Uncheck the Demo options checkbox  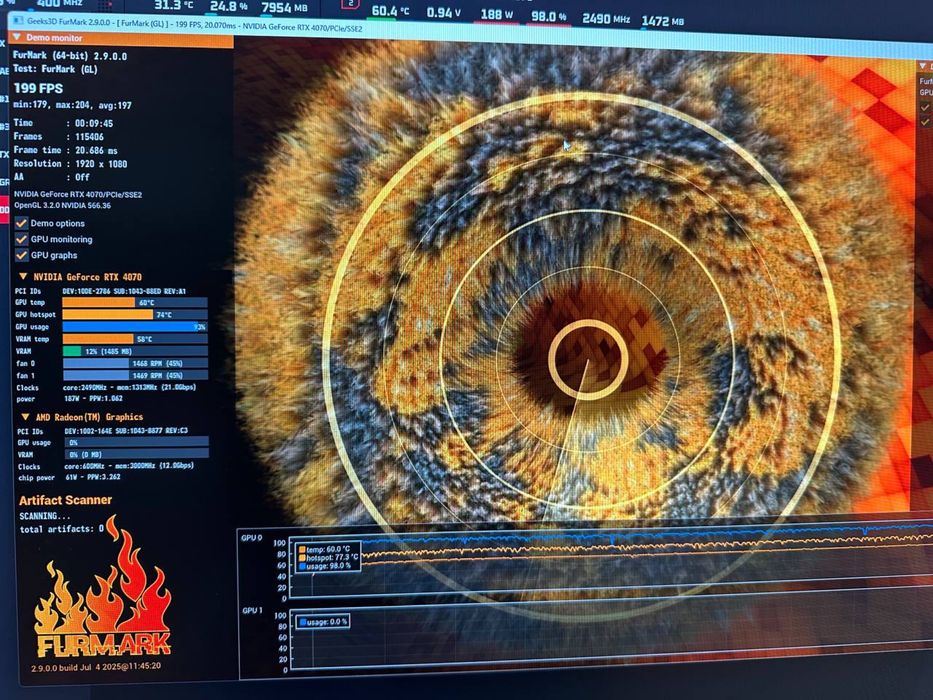tap(21, 223)
